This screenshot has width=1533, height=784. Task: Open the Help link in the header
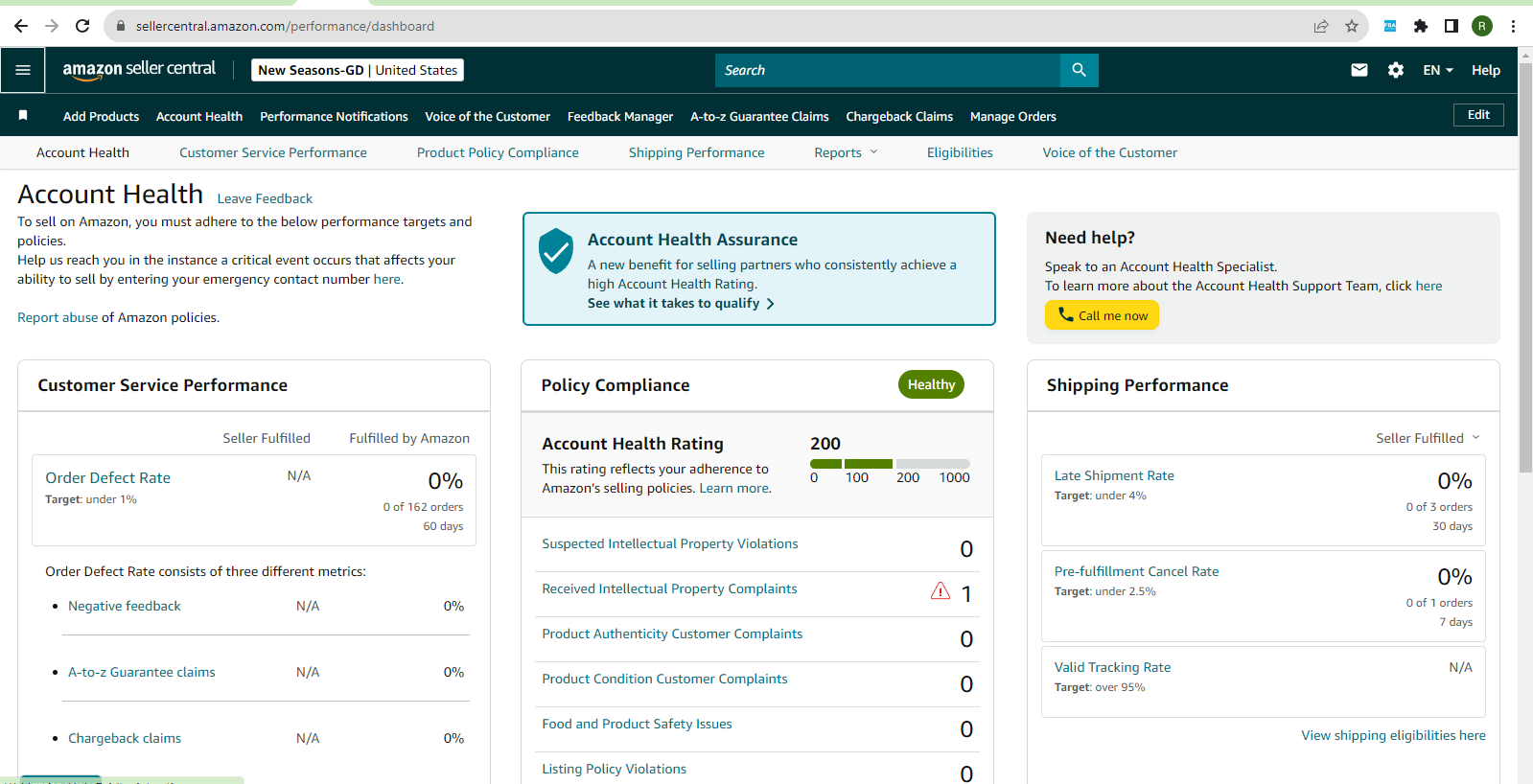1486,70
